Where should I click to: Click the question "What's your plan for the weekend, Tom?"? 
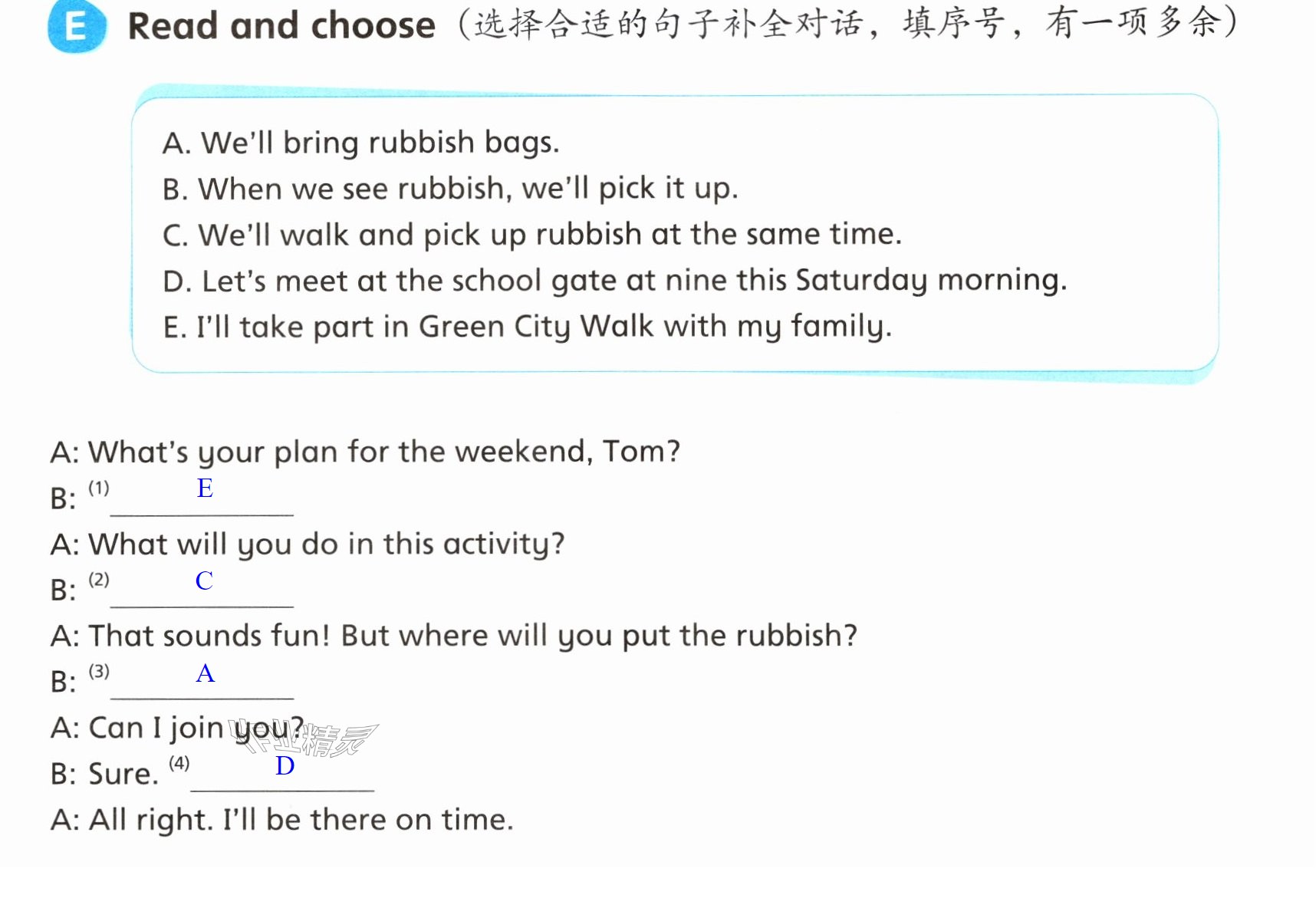pos(365,452)
